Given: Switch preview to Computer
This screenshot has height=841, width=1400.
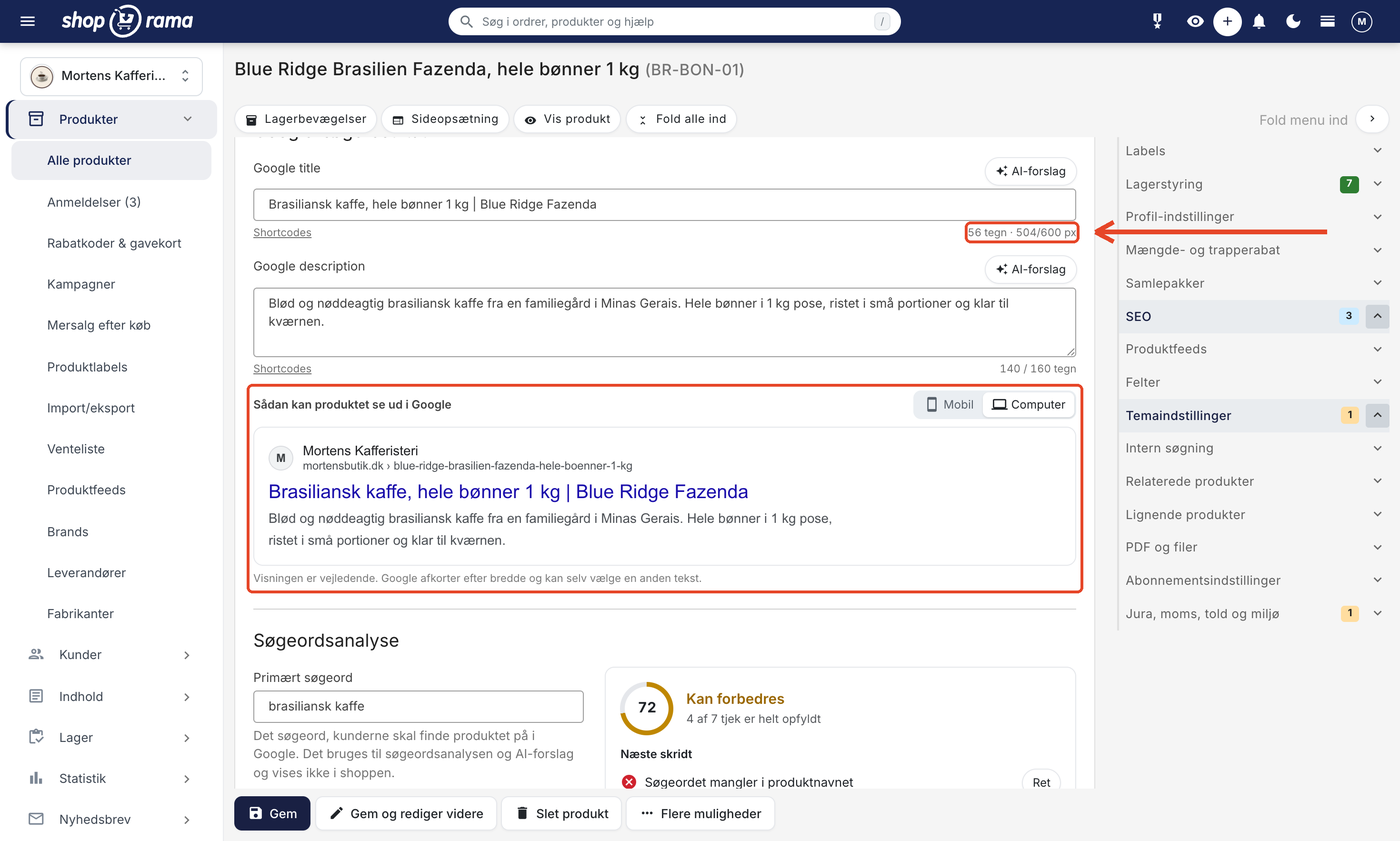Looking at the screenshot, I should (x=1029, y=405).
